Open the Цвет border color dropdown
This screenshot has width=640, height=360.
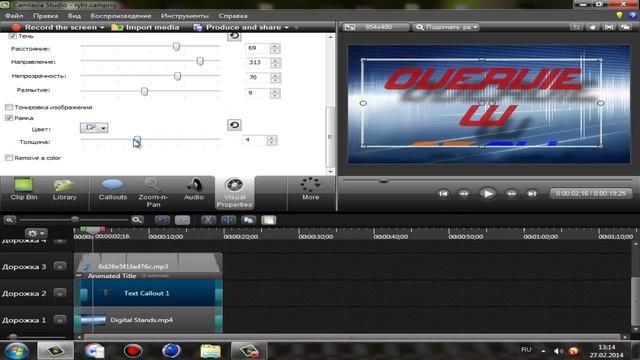coord(94,128)
